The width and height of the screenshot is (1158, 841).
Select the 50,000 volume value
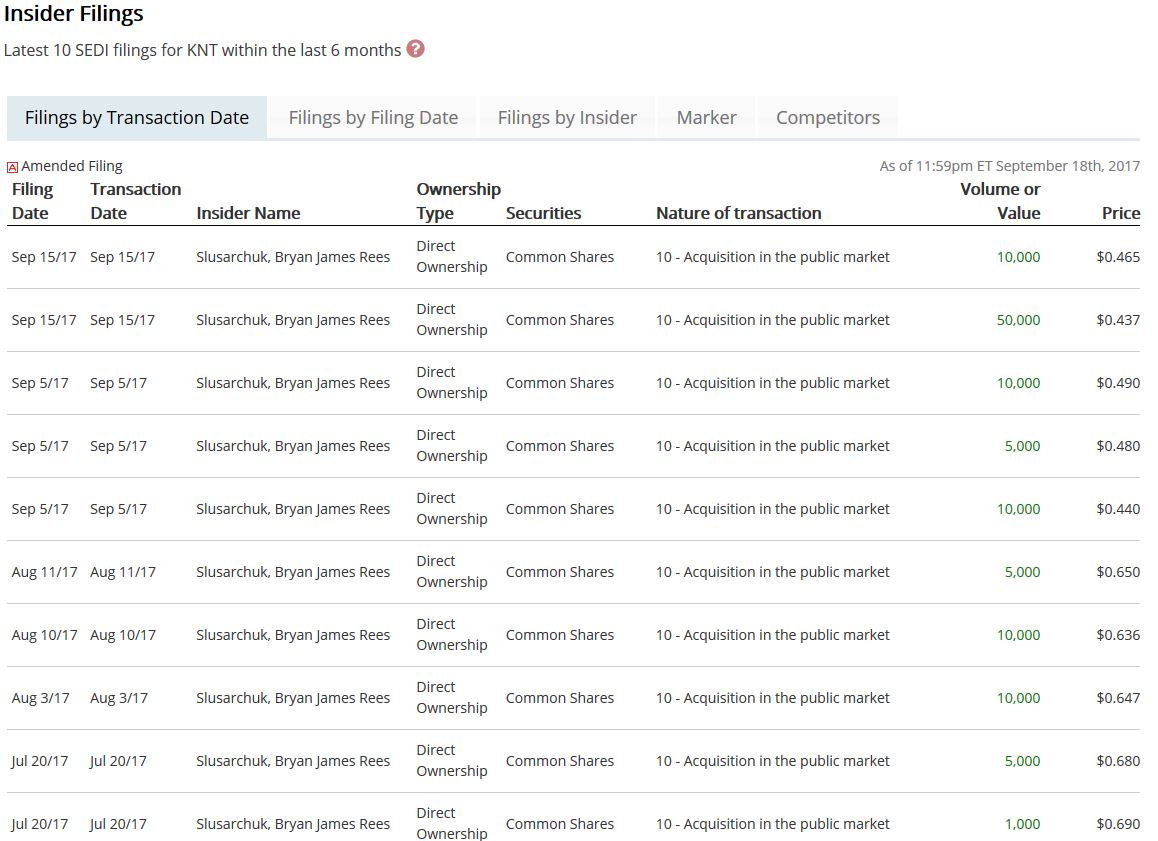(x=1018, y=320)
